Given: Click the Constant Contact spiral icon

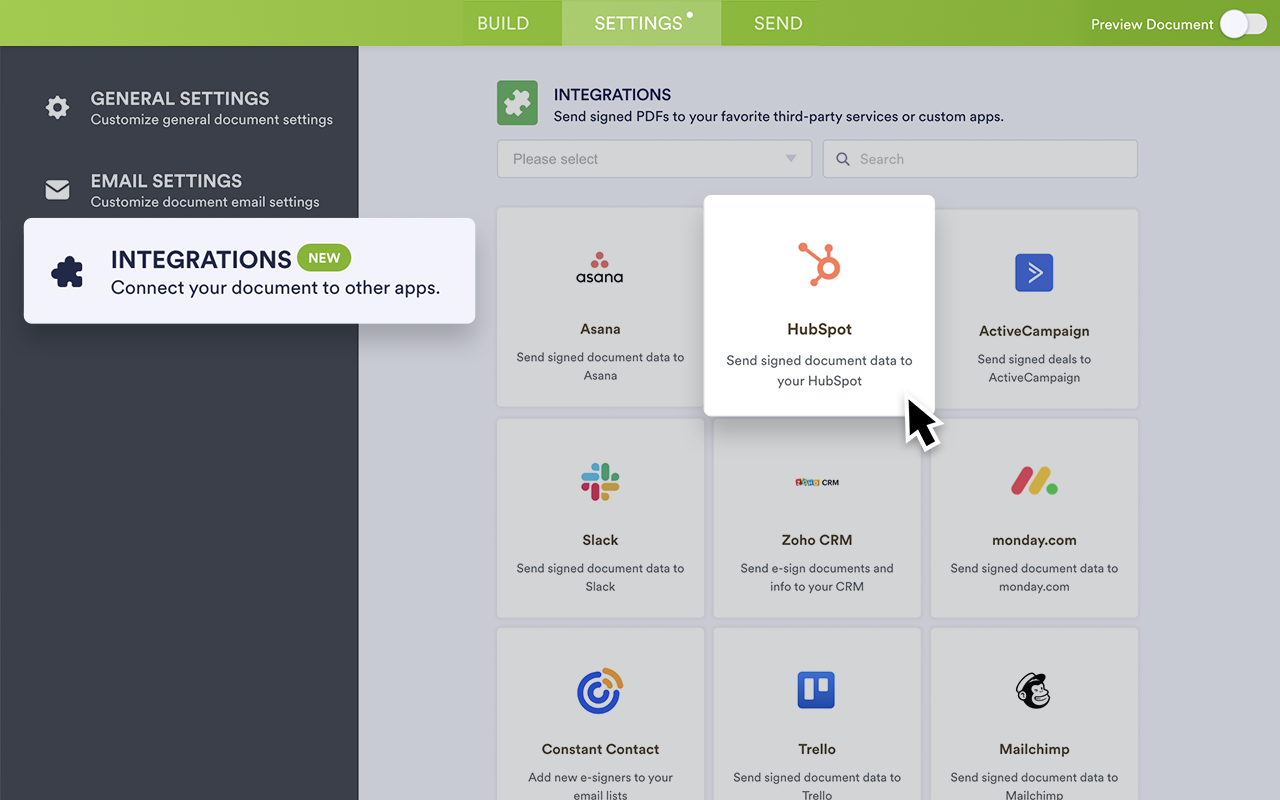Looking at the screenshot, I should (x=600, y=690).
